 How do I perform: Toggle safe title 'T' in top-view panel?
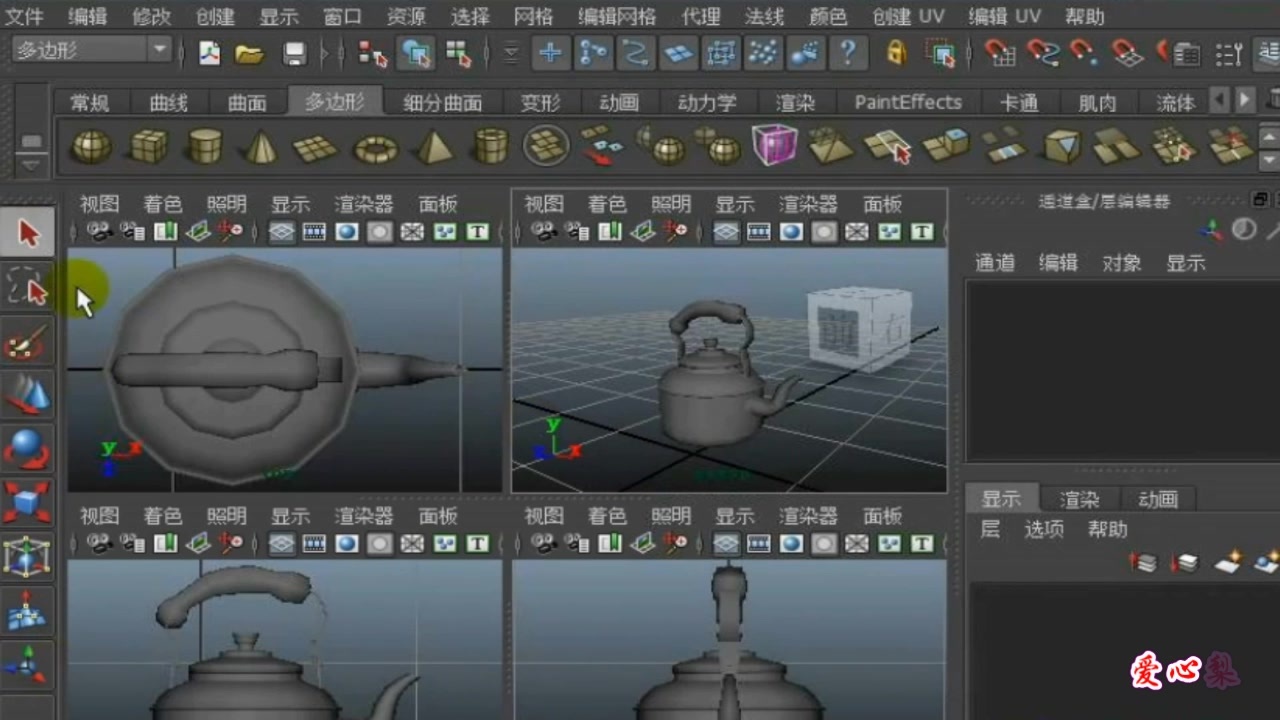coord(478,232)
